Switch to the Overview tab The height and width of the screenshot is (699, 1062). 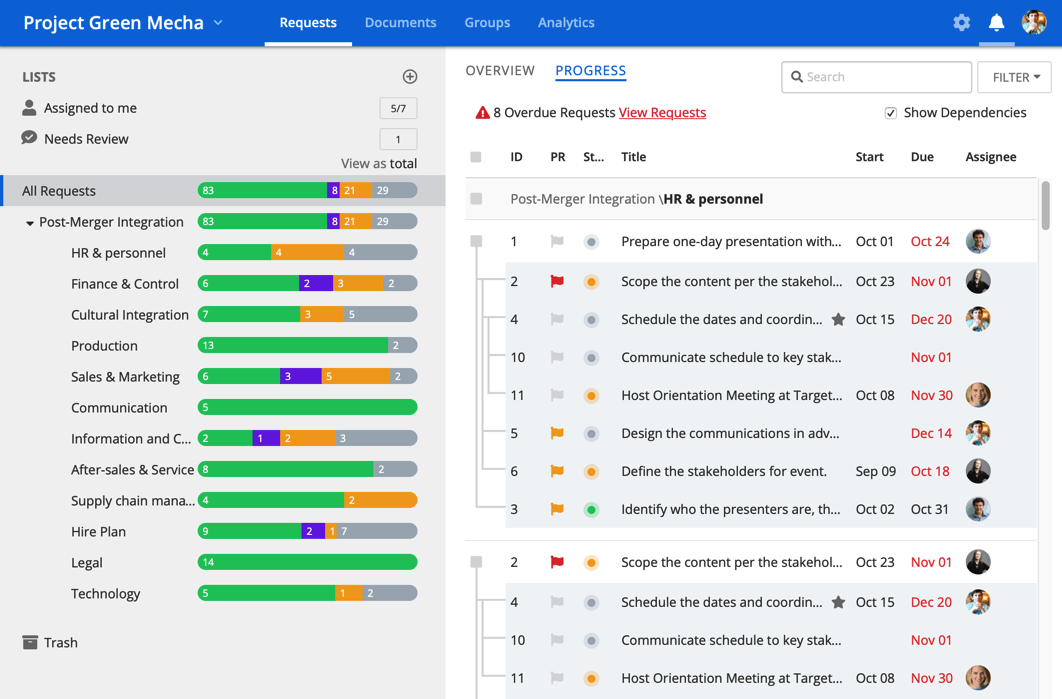coord(500,70)
